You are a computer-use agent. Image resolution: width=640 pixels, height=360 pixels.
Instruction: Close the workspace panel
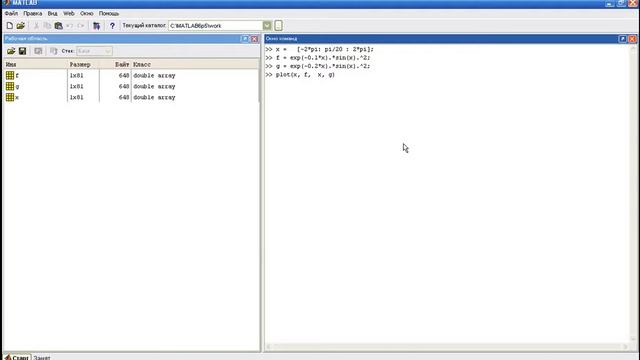point(254,39)
